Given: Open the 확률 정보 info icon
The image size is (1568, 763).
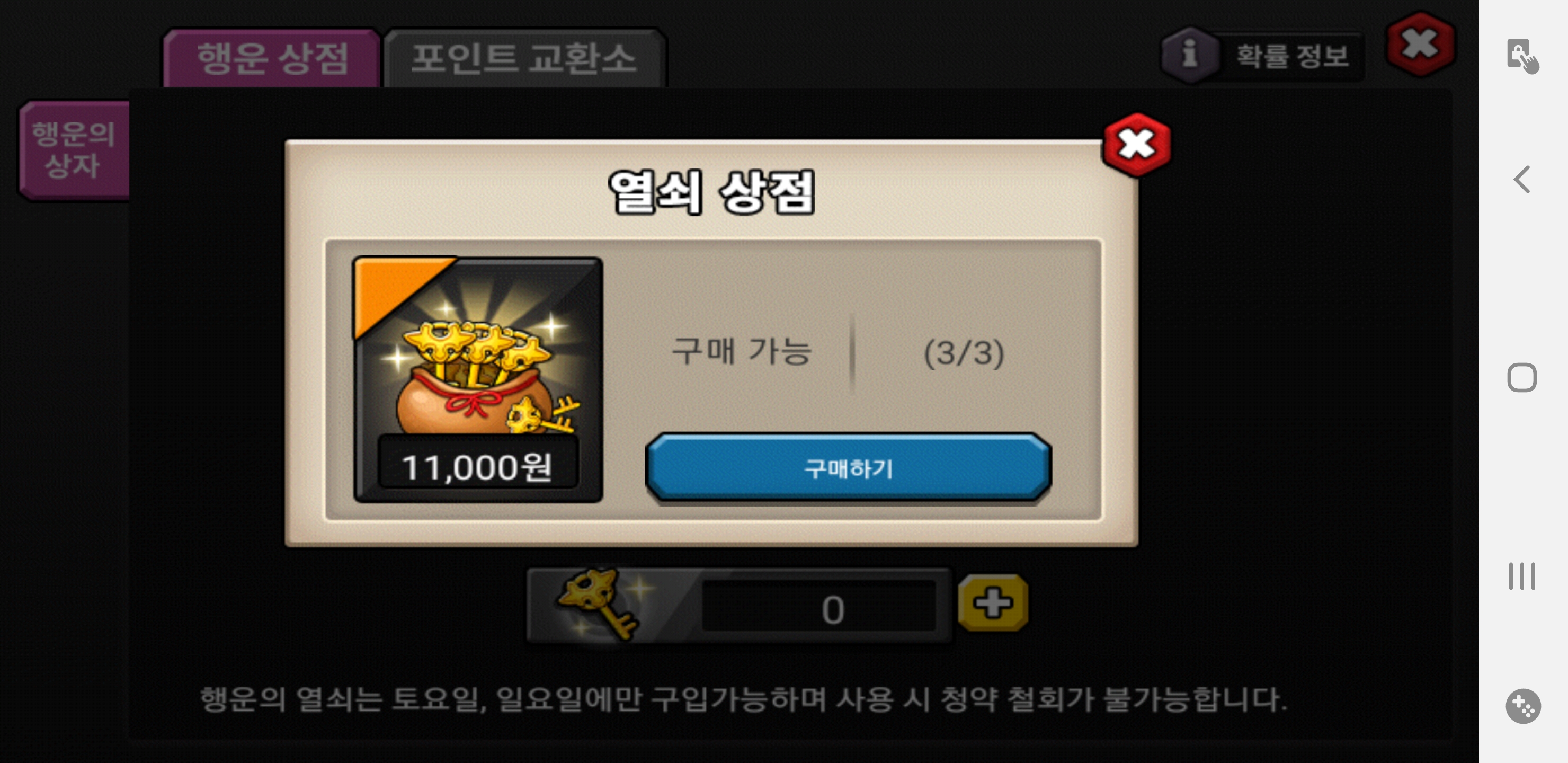Looking at the screenshot, I should pyautogui.click(x=1189, y=55).
